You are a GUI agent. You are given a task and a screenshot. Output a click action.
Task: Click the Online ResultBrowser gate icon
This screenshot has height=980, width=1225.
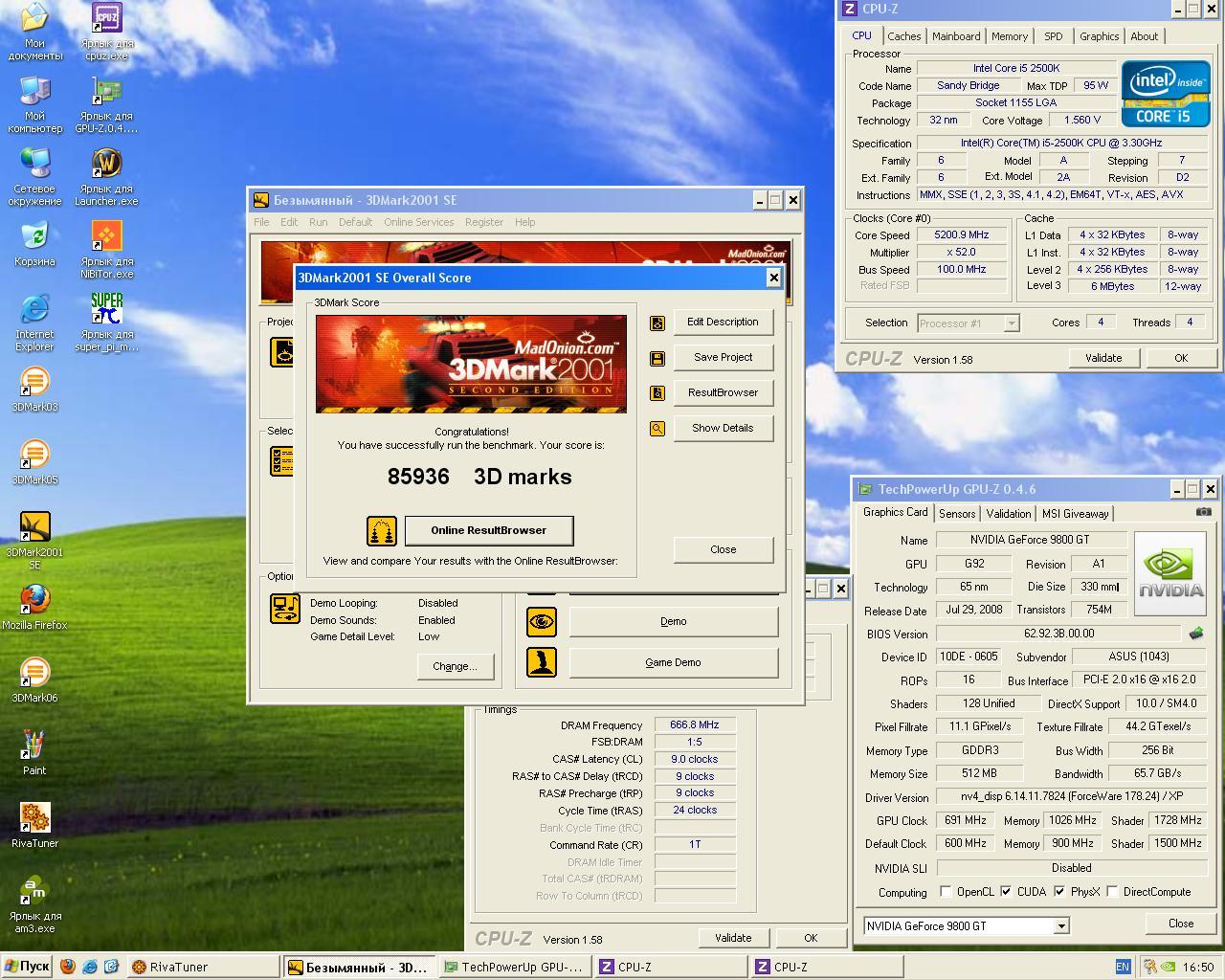tap(382, 531)
